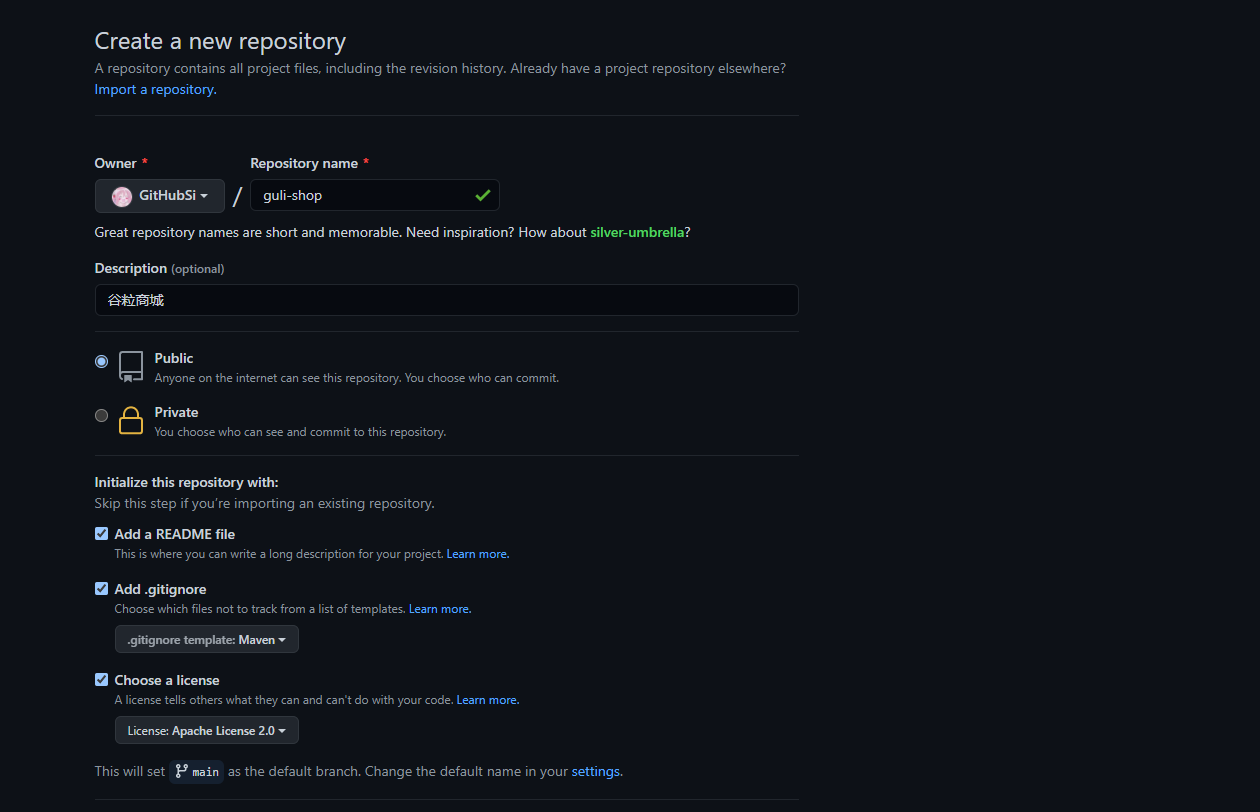Viewport: 1260px width, 812px height.
Task: Open Learn more link for README file
Action: [478, 554]
